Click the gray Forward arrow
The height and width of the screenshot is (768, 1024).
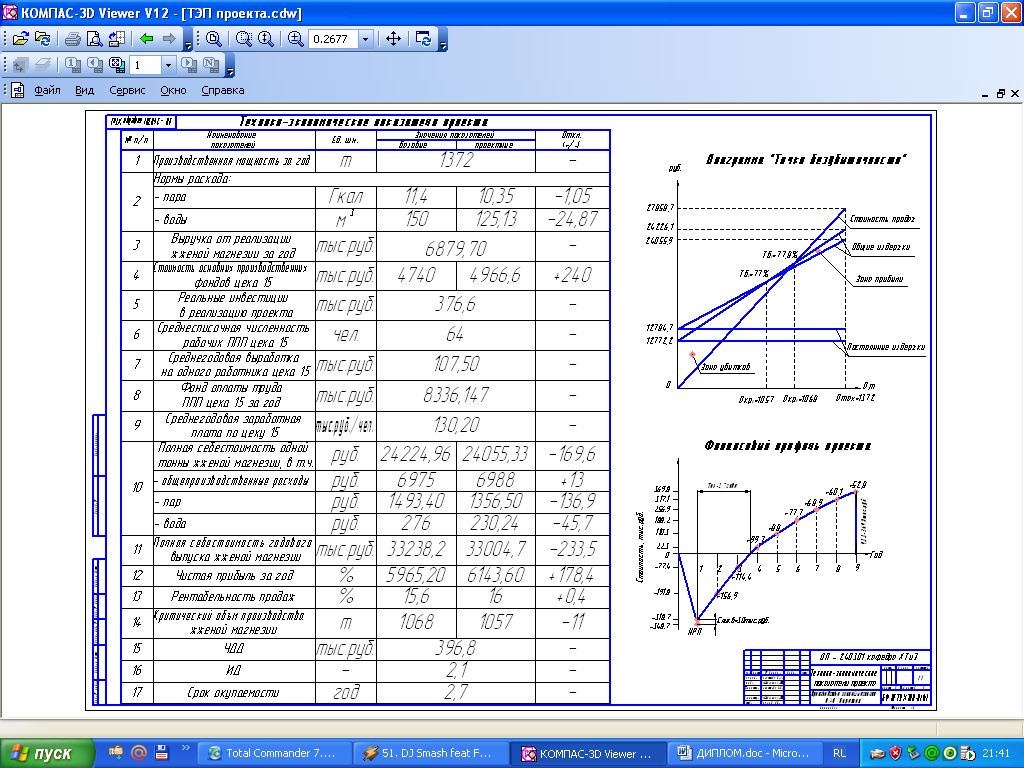tap(168, 39)
